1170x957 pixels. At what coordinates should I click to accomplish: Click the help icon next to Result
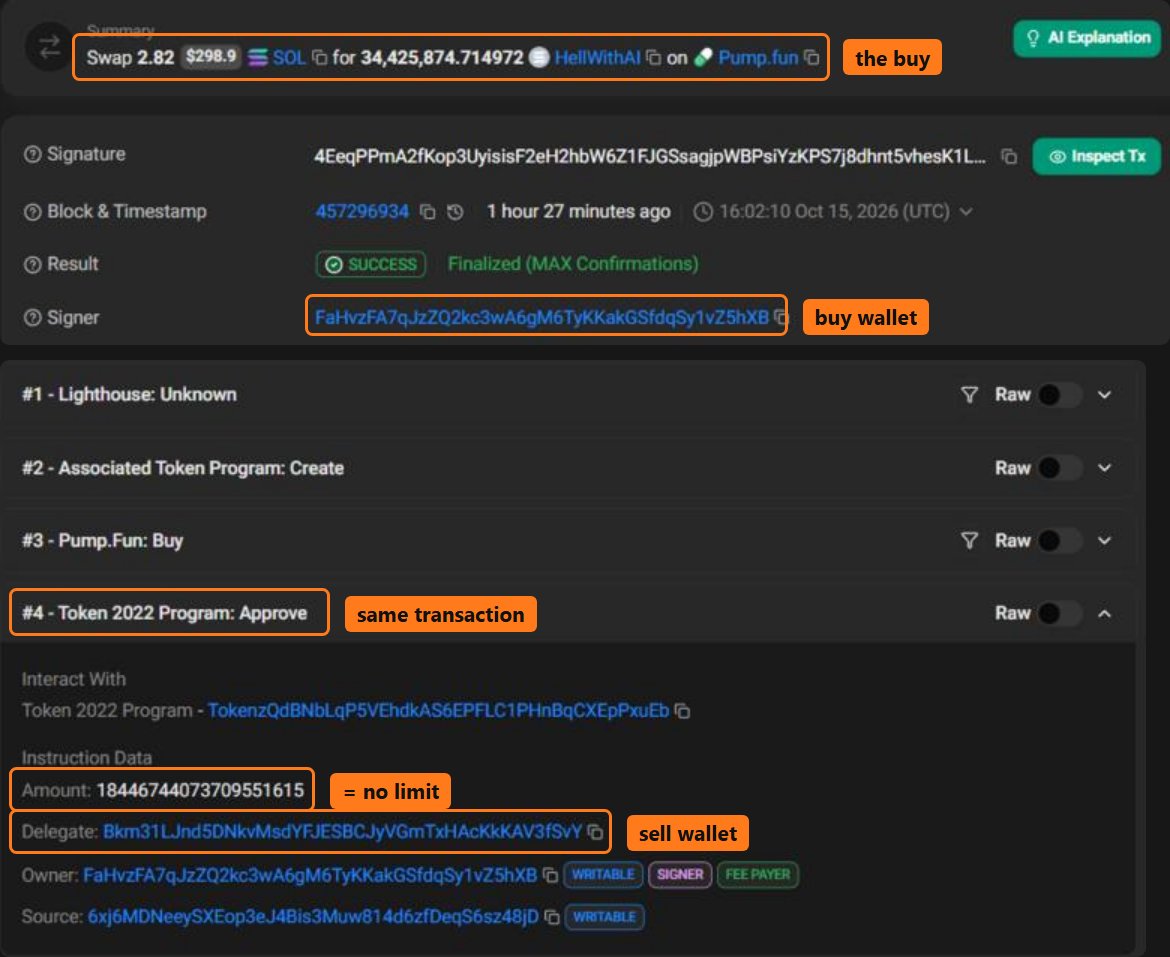coord(32,264)
